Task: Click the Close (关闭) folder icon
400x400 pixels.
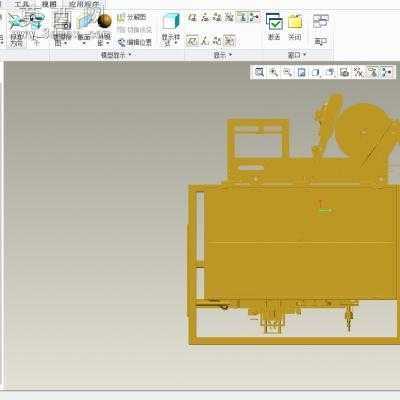Action: pyautogui.click(x=295, y=22)
